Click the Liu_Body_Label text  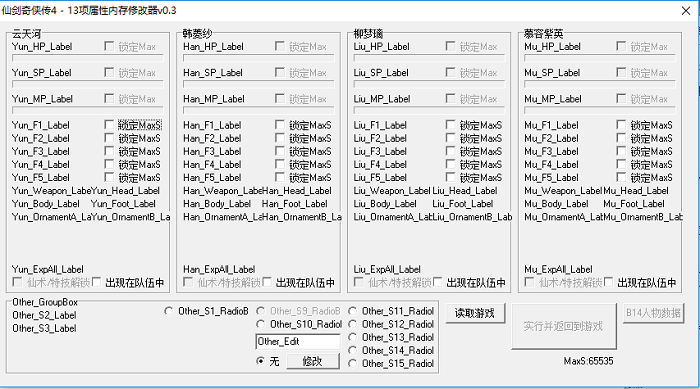click(x=385, y=204)
